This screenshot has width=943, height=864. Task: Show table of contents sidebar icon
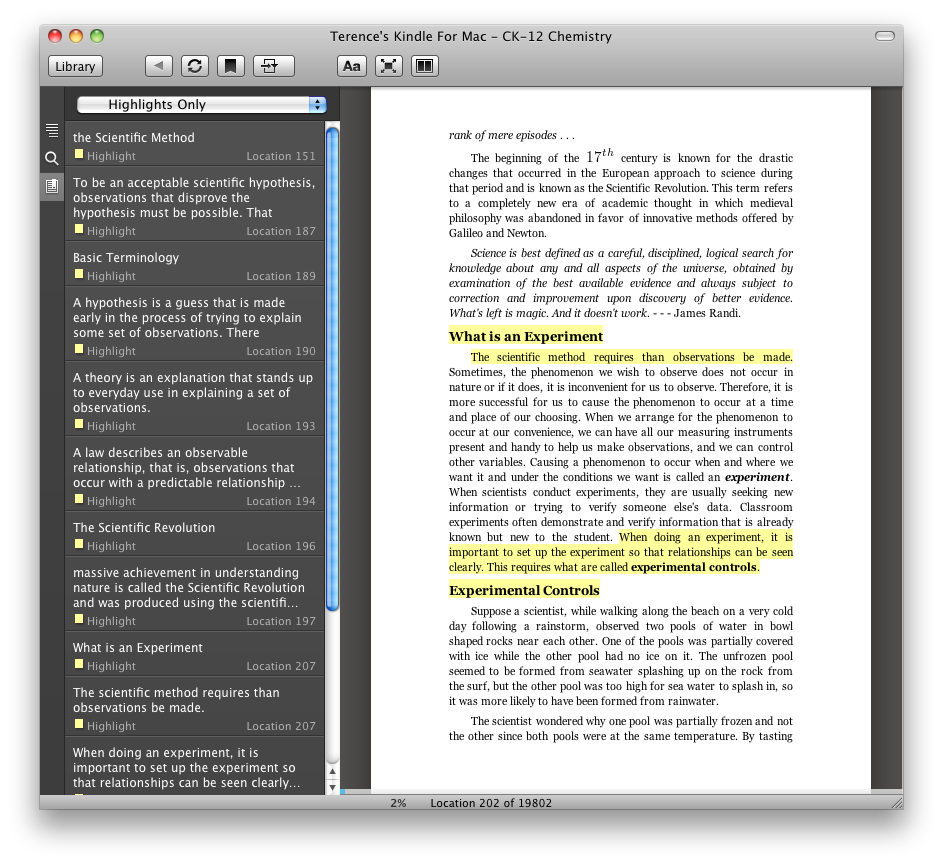click(51, 129)
